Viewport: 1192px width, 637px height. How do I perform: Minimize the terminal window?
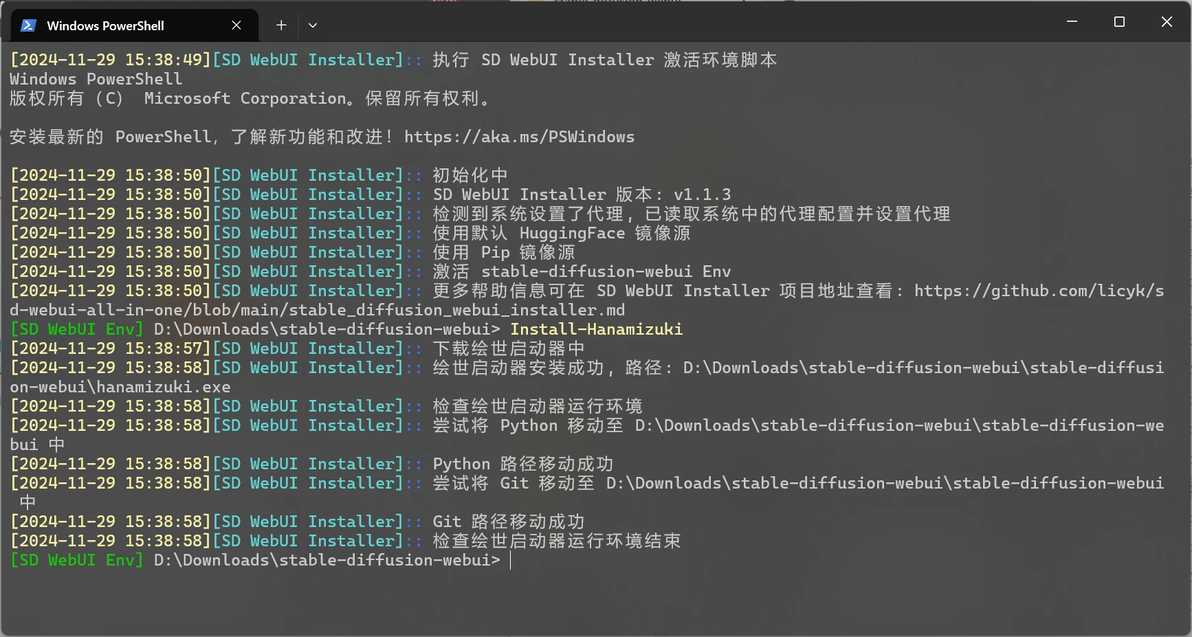(1073, 22)
